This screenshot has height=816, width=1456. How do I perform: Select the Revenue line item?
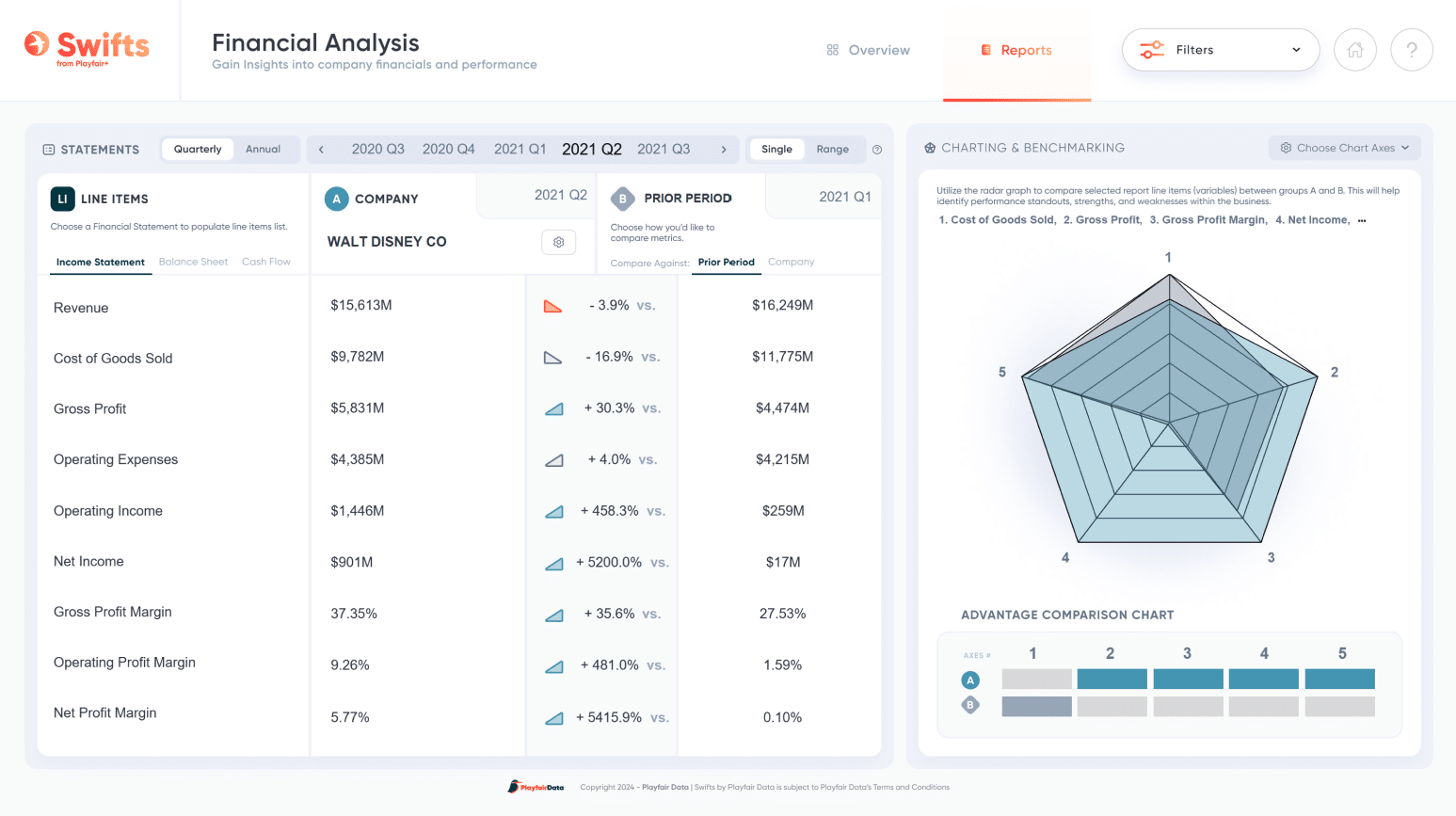(81, 308)
